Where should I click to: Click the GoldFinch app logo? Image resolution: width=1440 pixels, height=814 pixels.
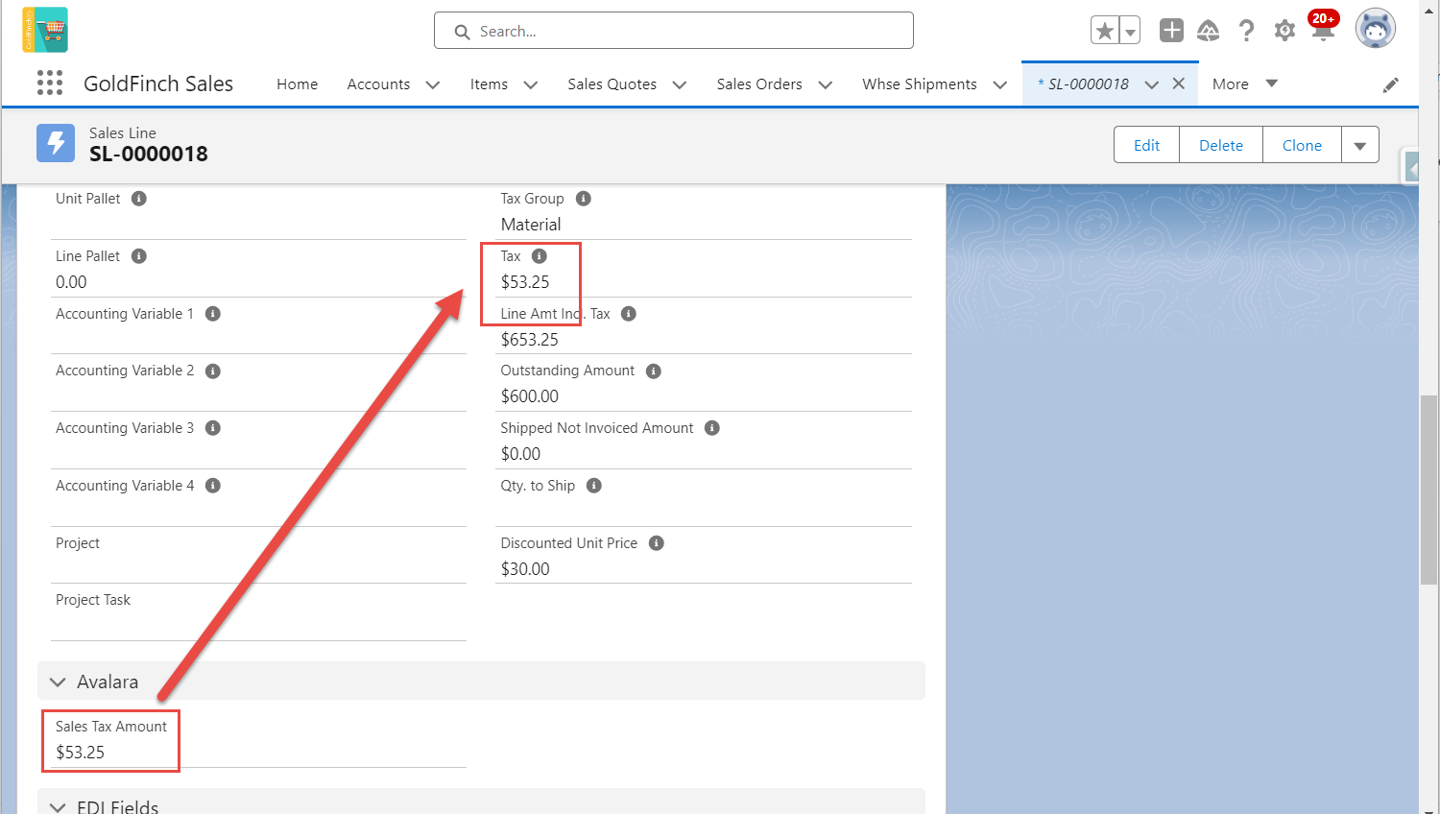(45, 30)
